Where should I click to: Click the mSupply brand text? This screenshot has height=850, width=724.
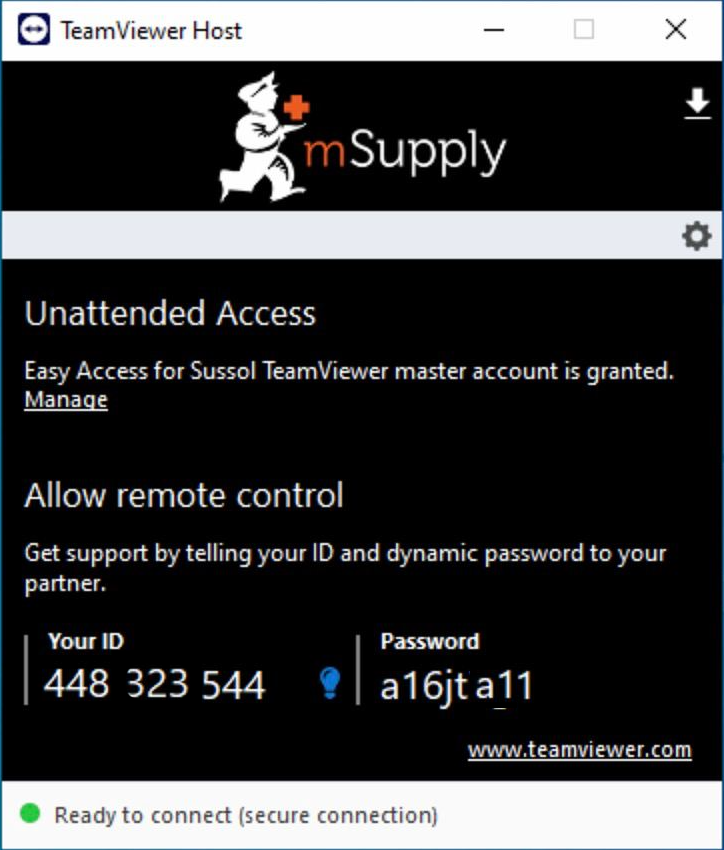pyautogui.click(x=404, y=153)
